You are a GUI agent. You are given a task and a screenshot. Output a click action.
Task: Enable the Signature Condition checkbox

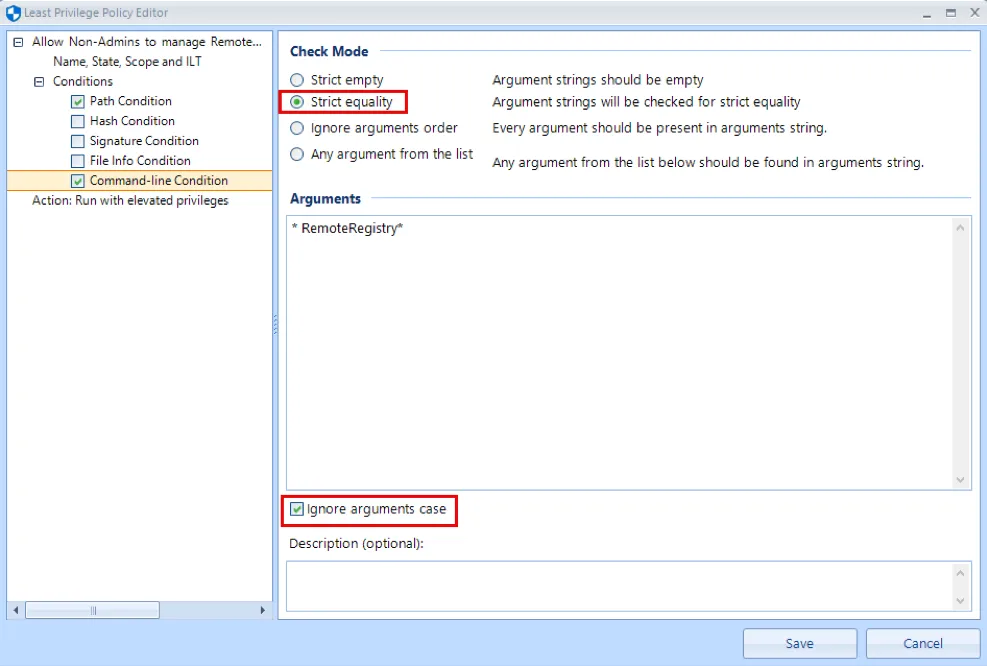coord(78,142)
